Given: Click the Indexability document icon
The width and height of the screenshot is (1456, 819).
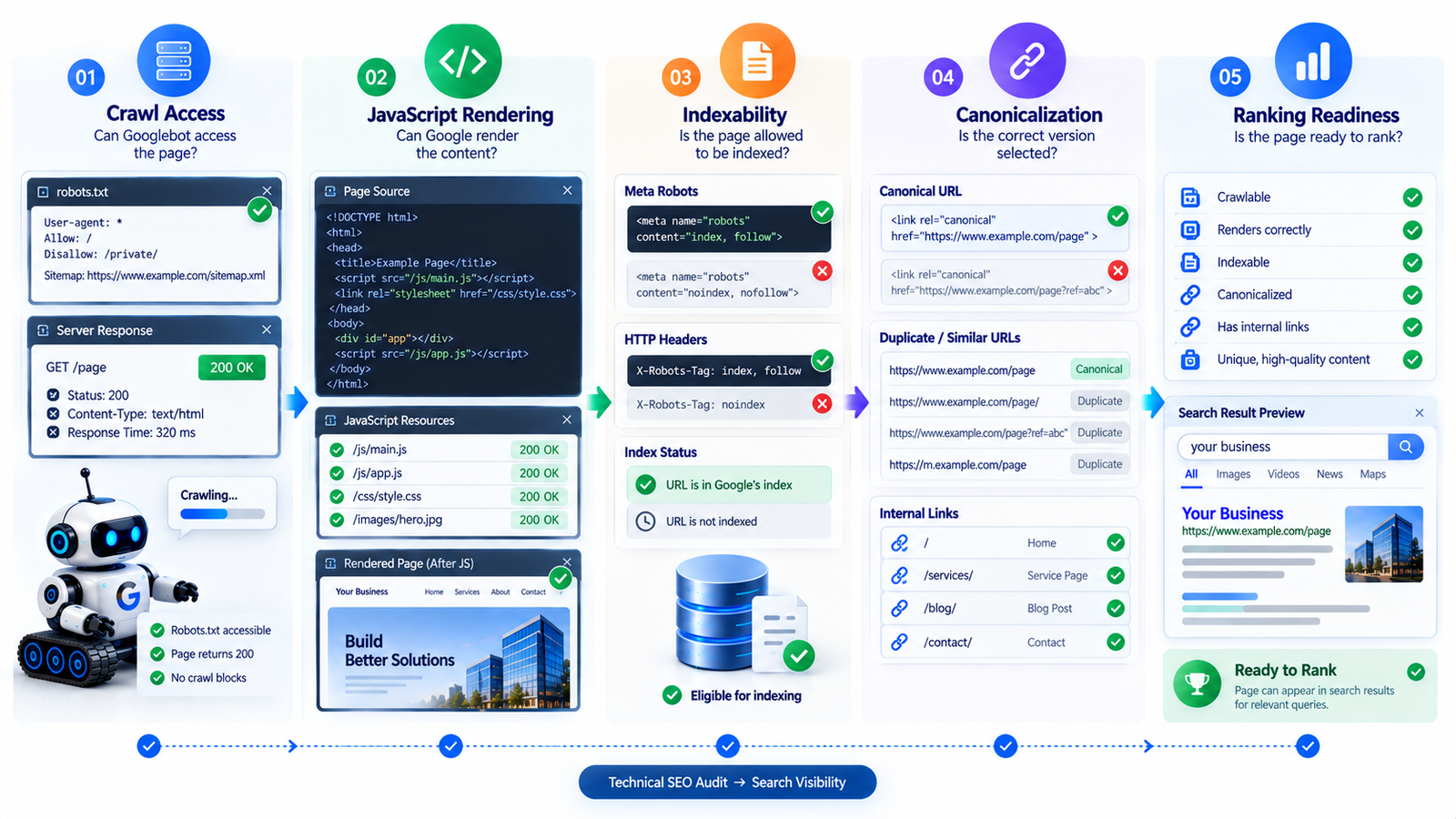Looking at the screenshot, I should pos(757,61).
